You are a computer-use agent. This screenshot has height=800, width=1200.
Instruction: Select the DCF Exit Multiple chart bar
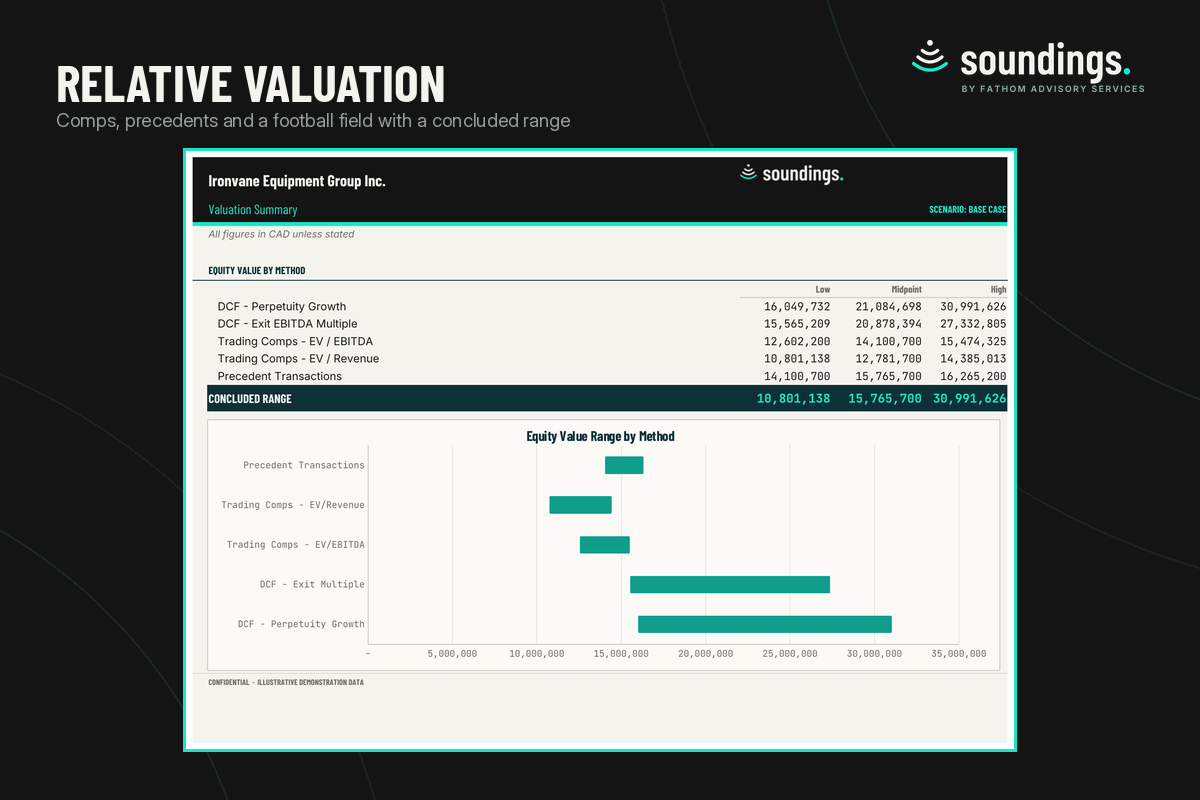point(730,584)
